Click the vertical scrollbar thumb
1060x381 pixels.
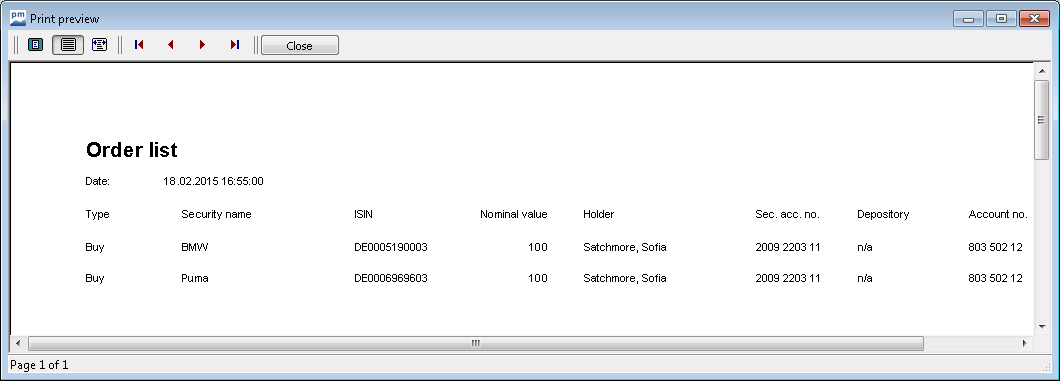(x=1042, y=120)
